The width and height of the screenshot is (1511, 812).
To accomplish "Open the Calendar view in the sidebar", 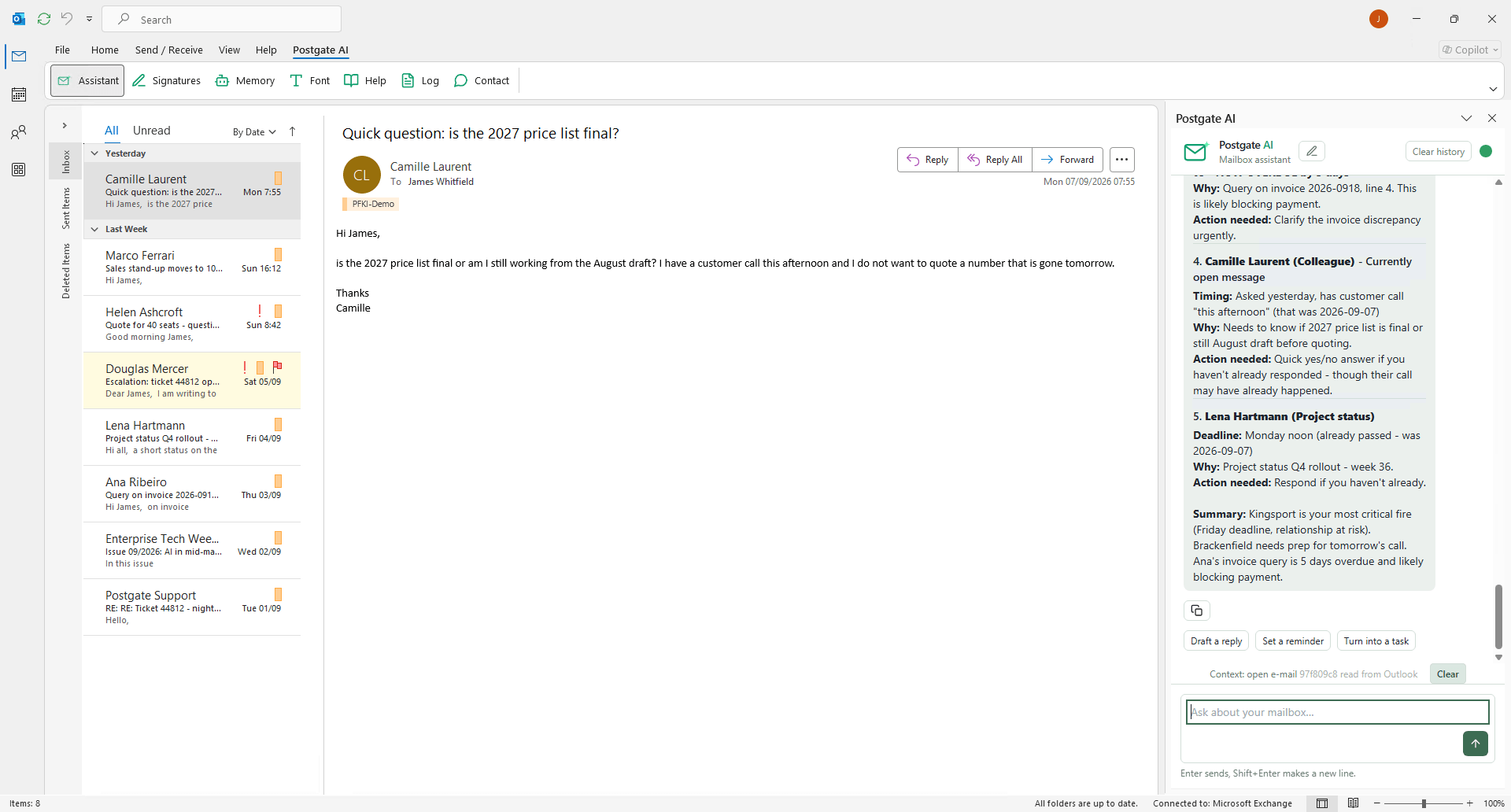I will point(19,94).
